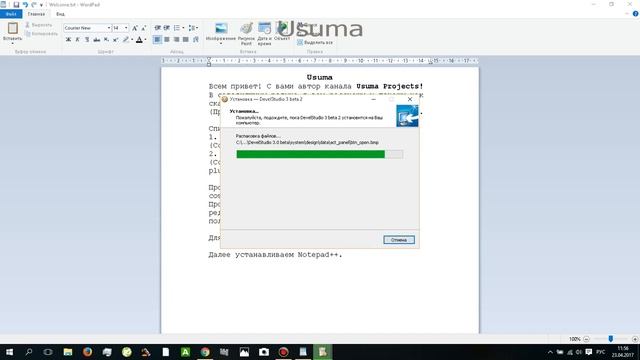Decrease paragraph indent
This screenshot has height=360, width=640.
tap(158, 28)
